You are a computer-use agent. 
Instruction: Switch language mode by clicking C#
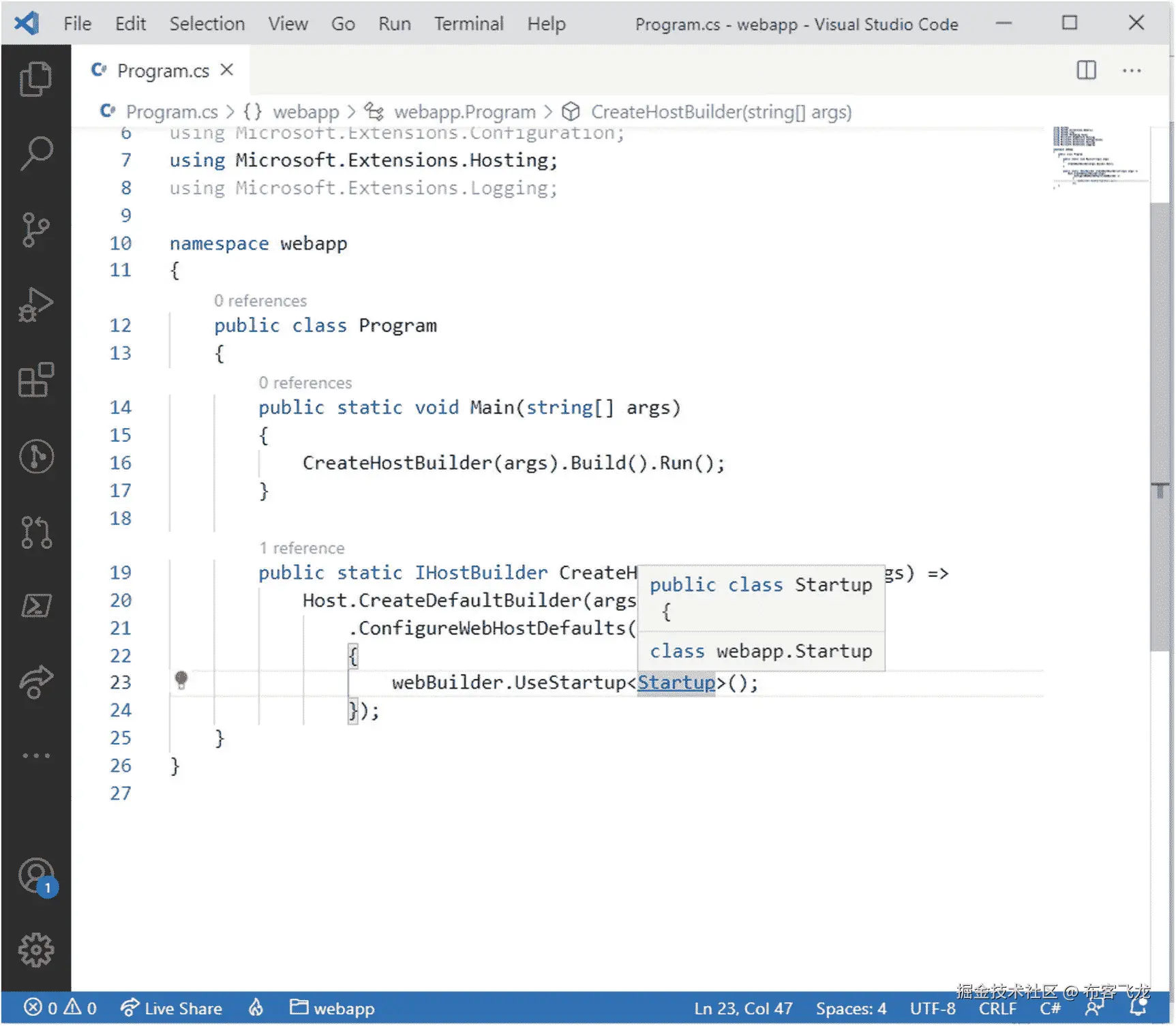click(x=1050, y=1008)
